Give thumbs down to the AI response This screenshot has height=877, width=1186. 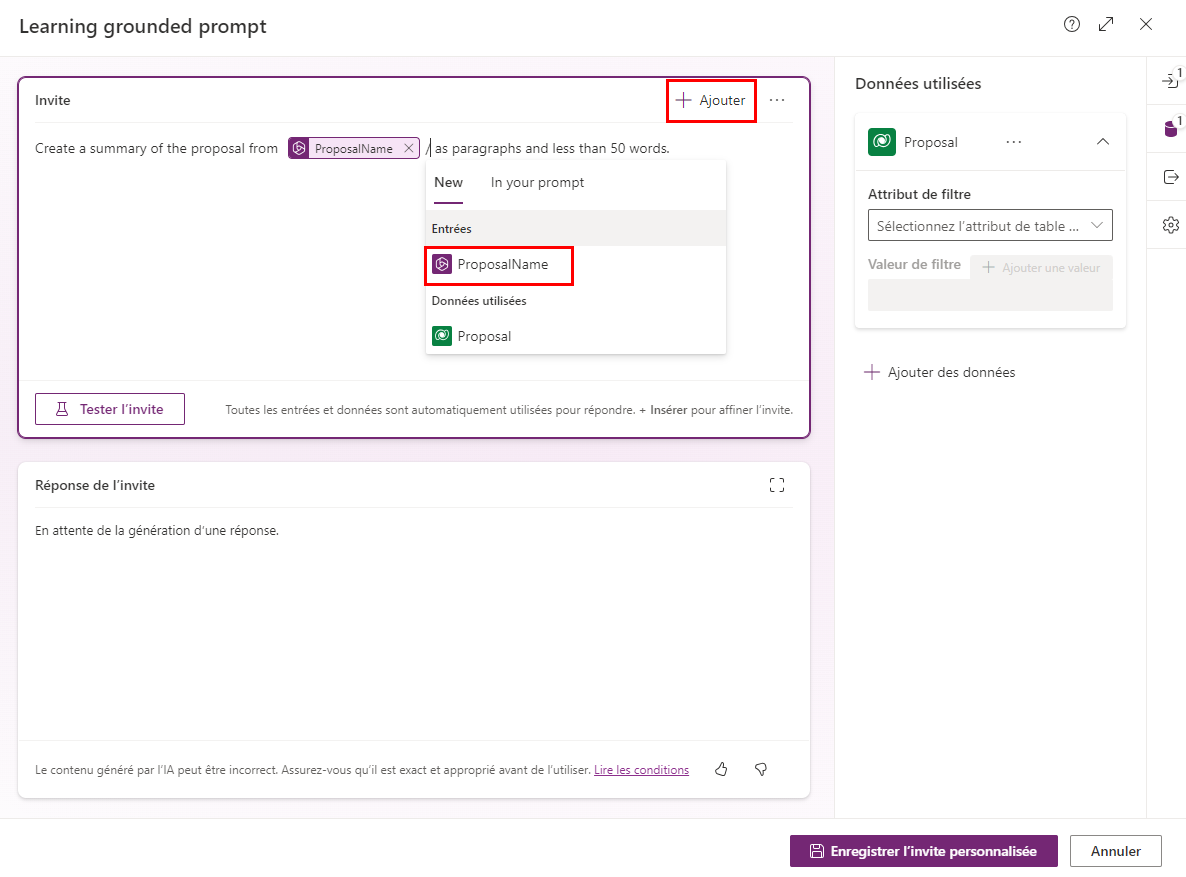pos(760,769)
